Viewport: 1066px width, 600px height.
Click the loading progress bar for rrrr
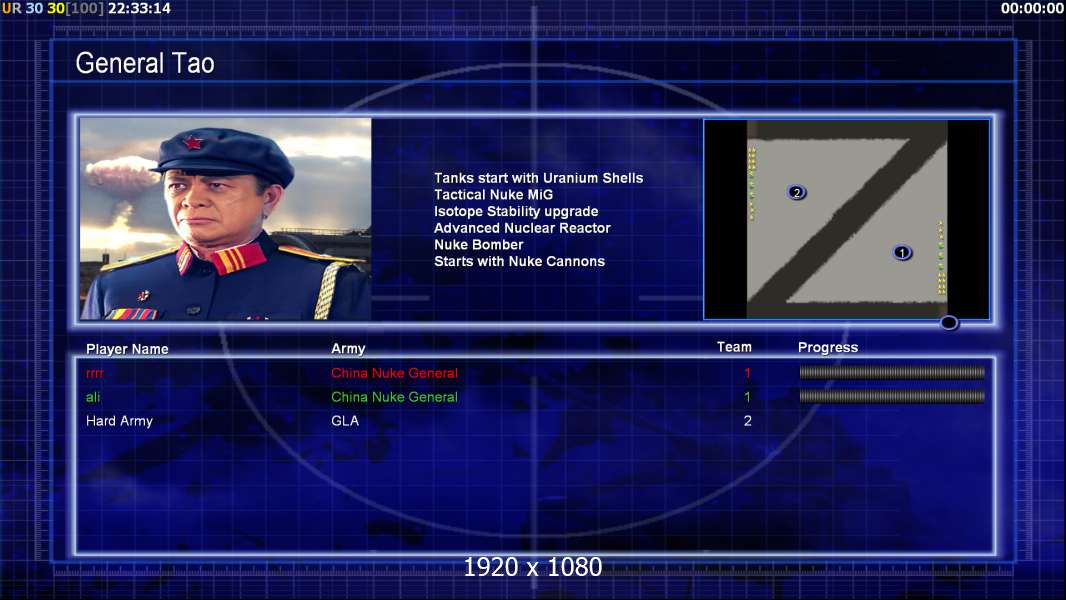point(892,372)
